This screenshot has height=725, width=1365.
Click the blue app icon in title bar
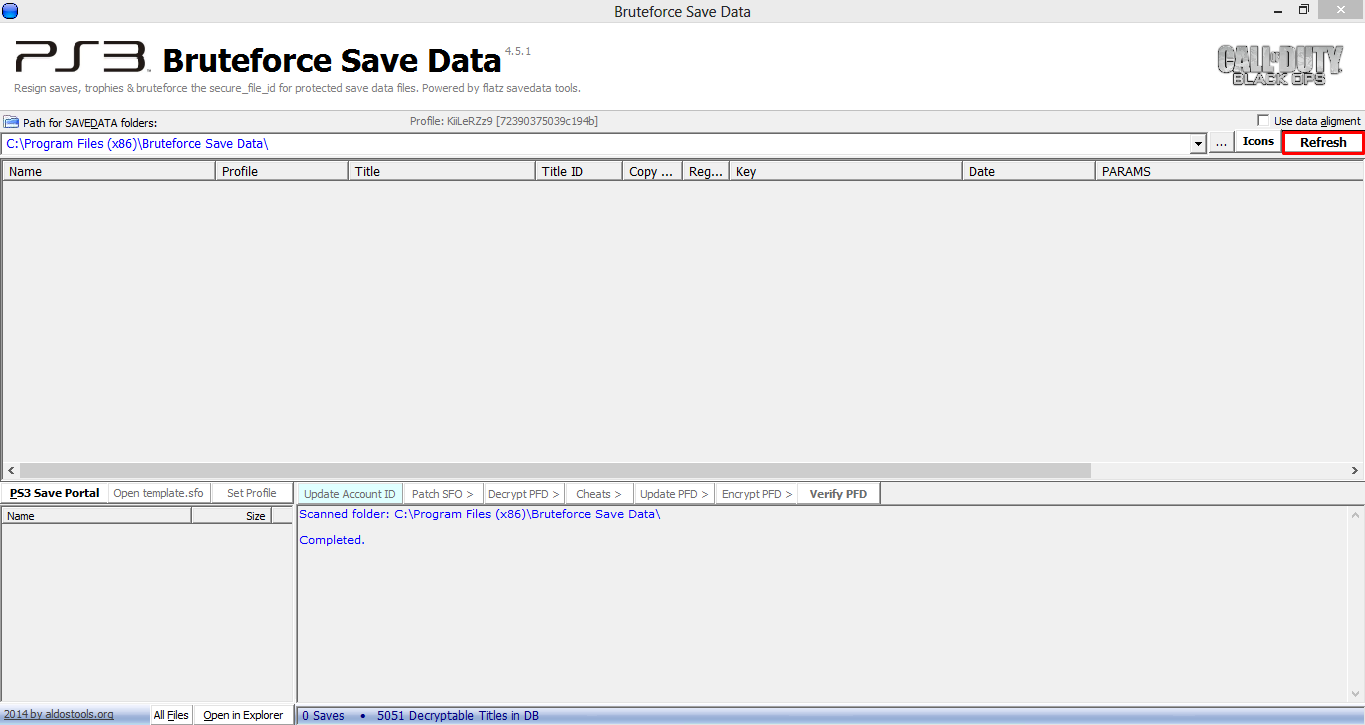point(11,11)
